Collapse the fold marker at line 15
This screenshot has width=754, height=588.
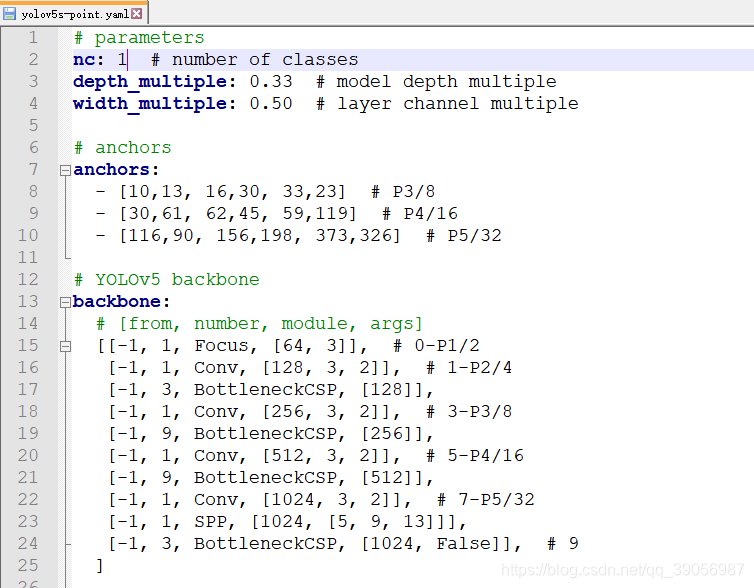[x=65, y=346]
